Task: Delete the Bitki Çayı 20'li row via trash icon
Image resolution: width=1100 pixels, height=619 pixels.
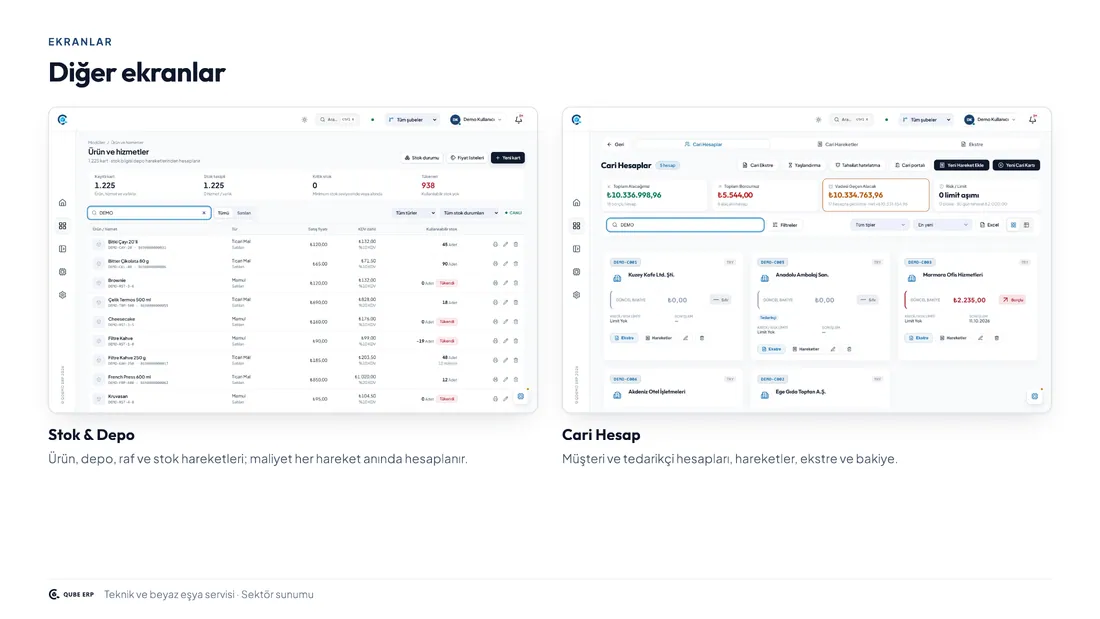Action: [x=516, y=244]
